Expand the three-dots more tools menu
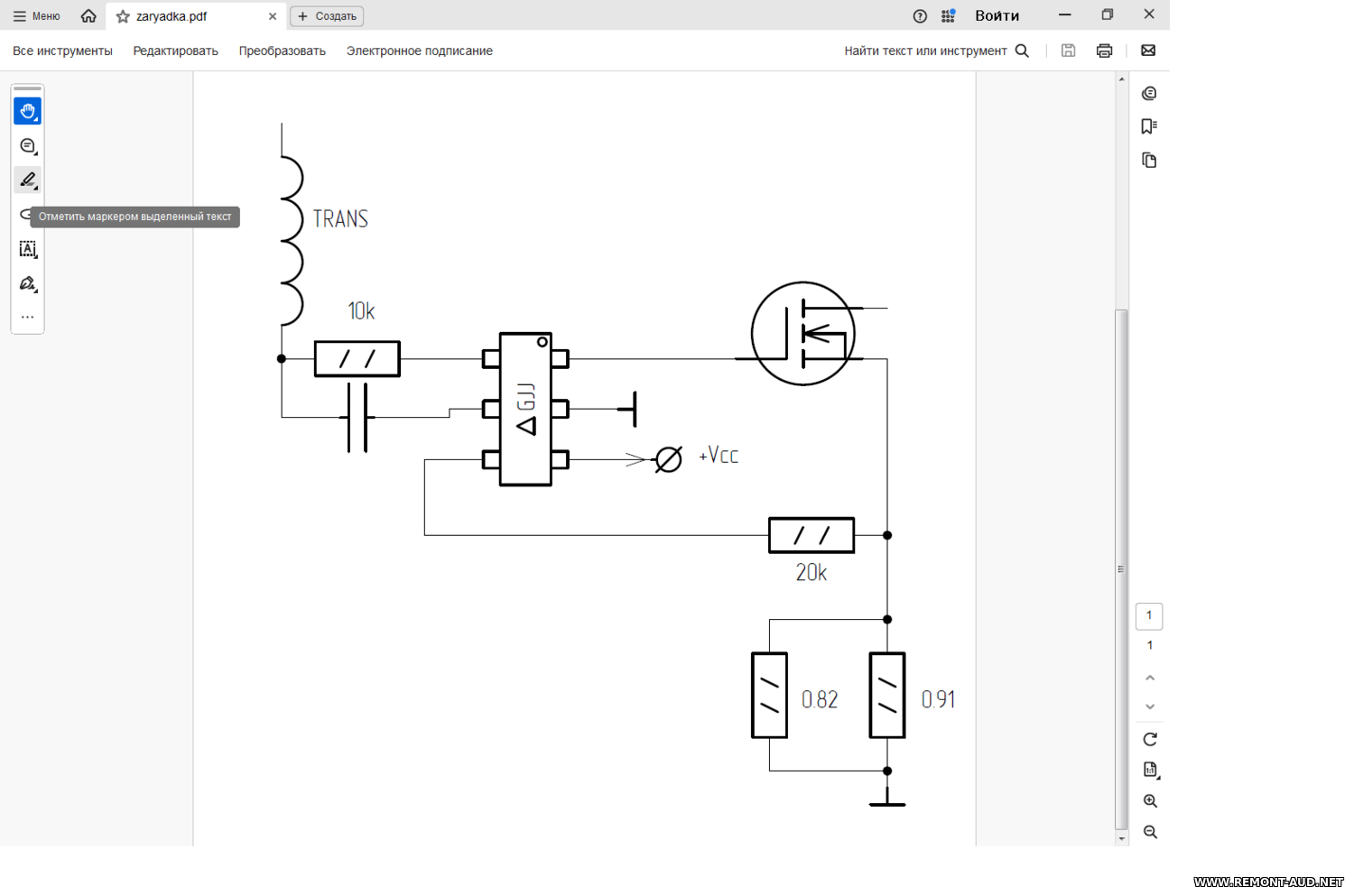 (27, 318)
